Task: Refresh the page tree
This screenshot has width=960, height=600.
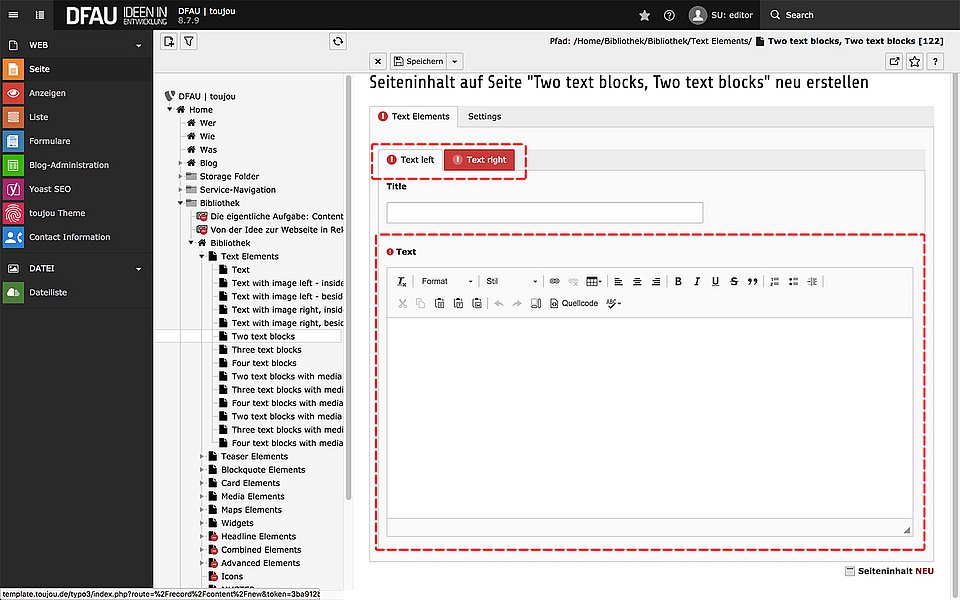Action: pyautogui.click(x=338, y=42)
